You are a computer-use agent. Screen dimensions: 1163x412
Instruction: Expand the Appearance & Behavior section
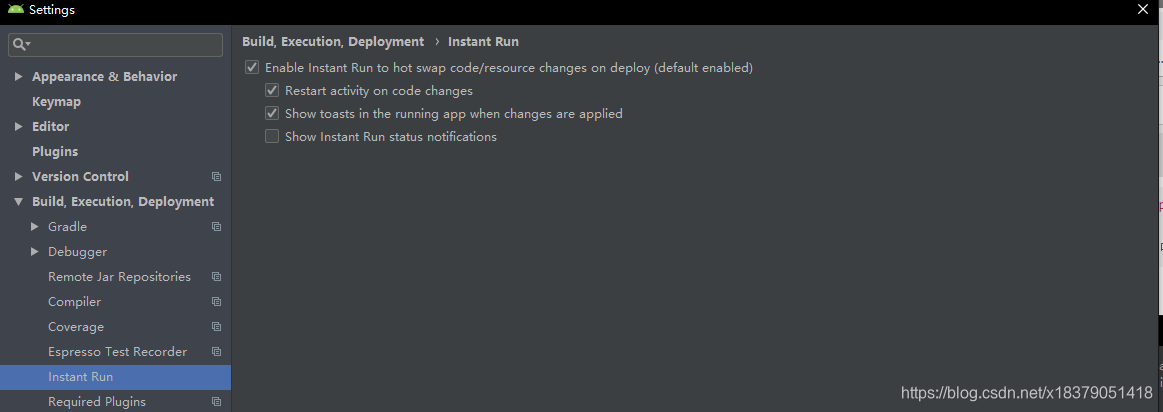point(19,76)
